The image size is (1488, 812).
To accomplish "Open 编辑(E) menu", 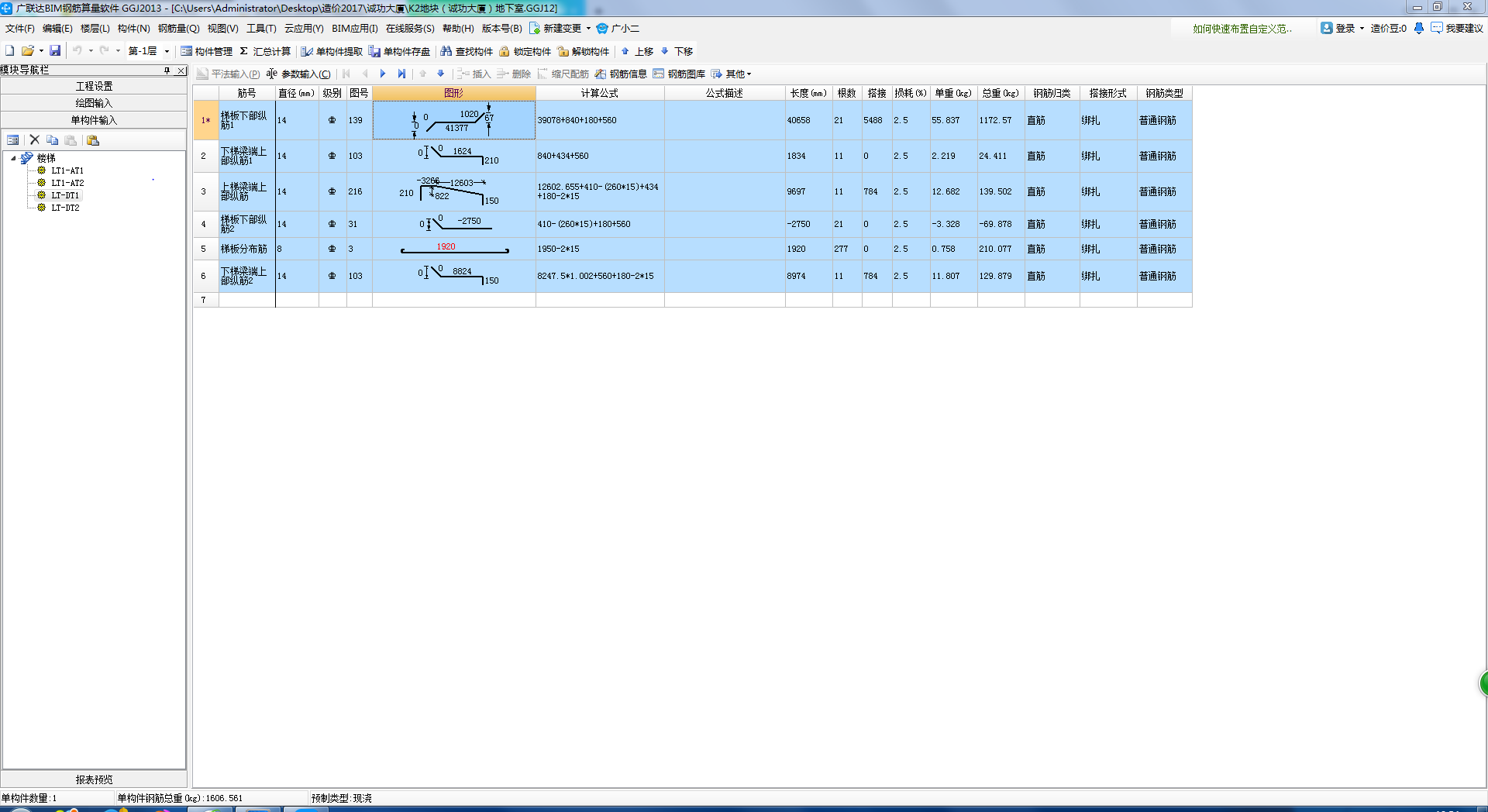I will point(57,29).
